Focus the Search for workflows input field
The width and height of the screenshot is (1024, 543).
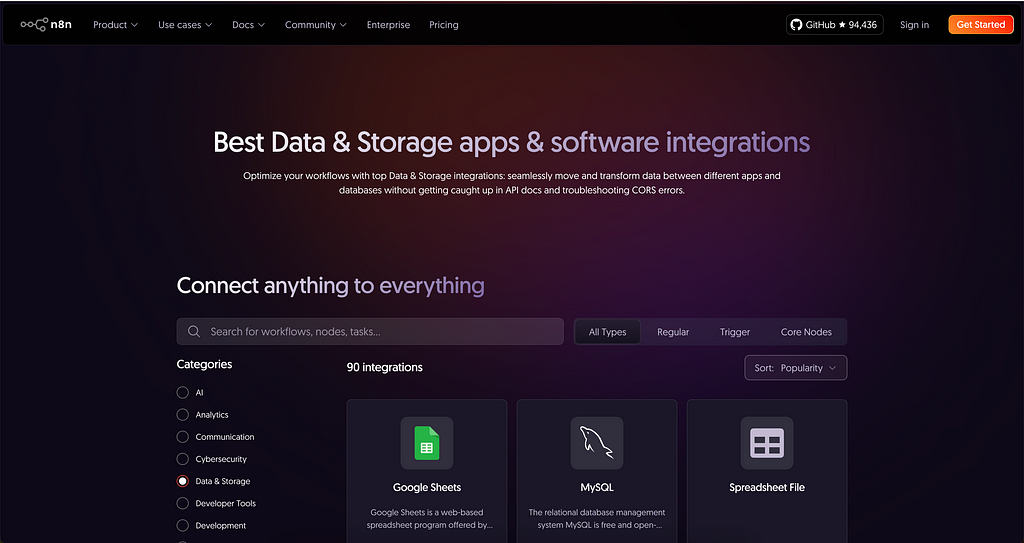pos(370,331)
